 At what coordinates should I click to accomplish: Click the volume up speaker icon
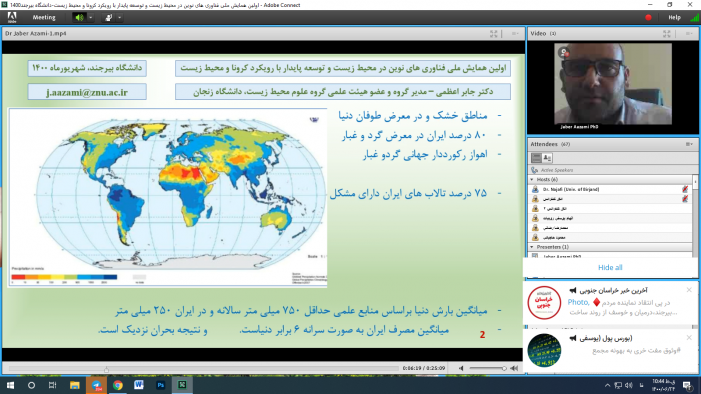[x=514, y=368]
